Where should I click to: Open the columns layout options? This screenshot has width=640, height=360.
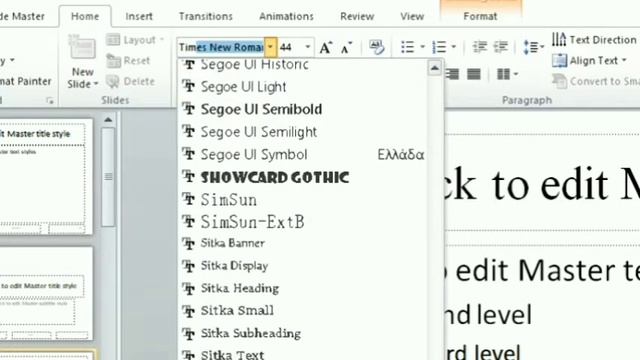(507, 74)
